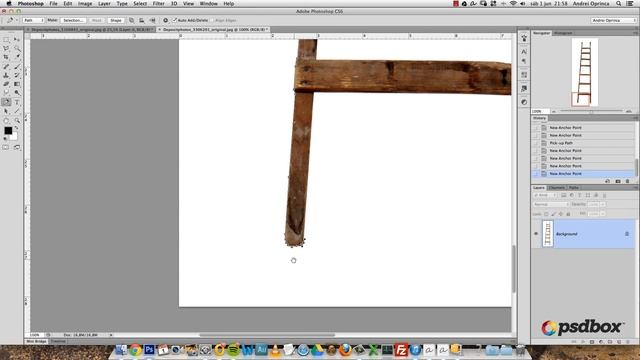Select the Hand tool
640x360 pixels.
click(x=6, y=120)
